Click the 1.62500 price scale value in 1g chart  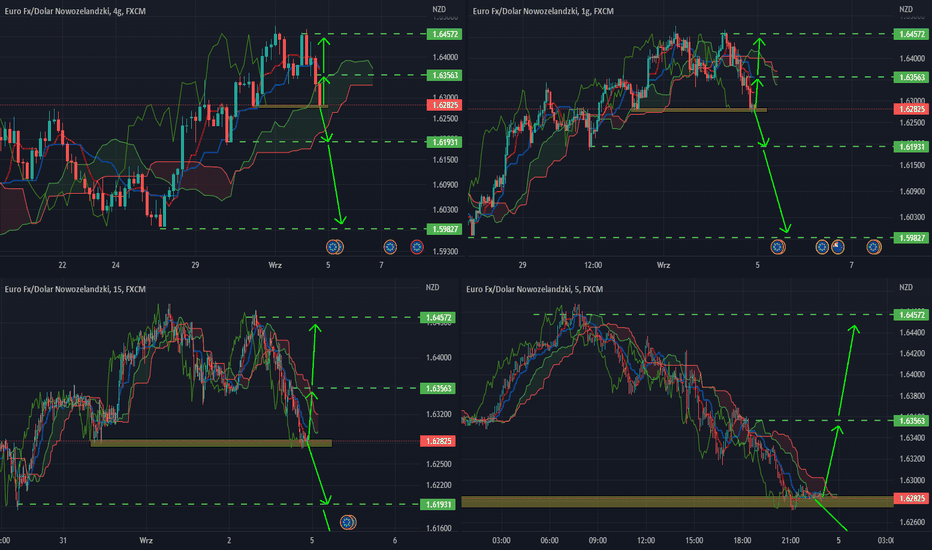(912, 122)
